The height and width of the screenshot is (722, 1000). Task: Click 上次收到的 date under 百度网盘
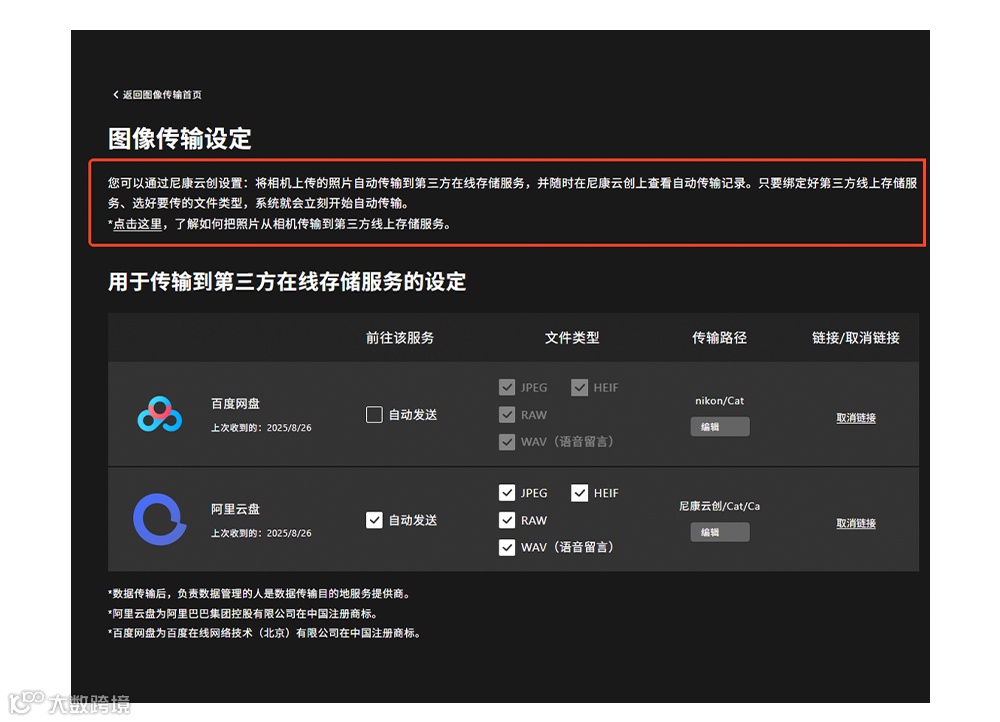point(261,427)
